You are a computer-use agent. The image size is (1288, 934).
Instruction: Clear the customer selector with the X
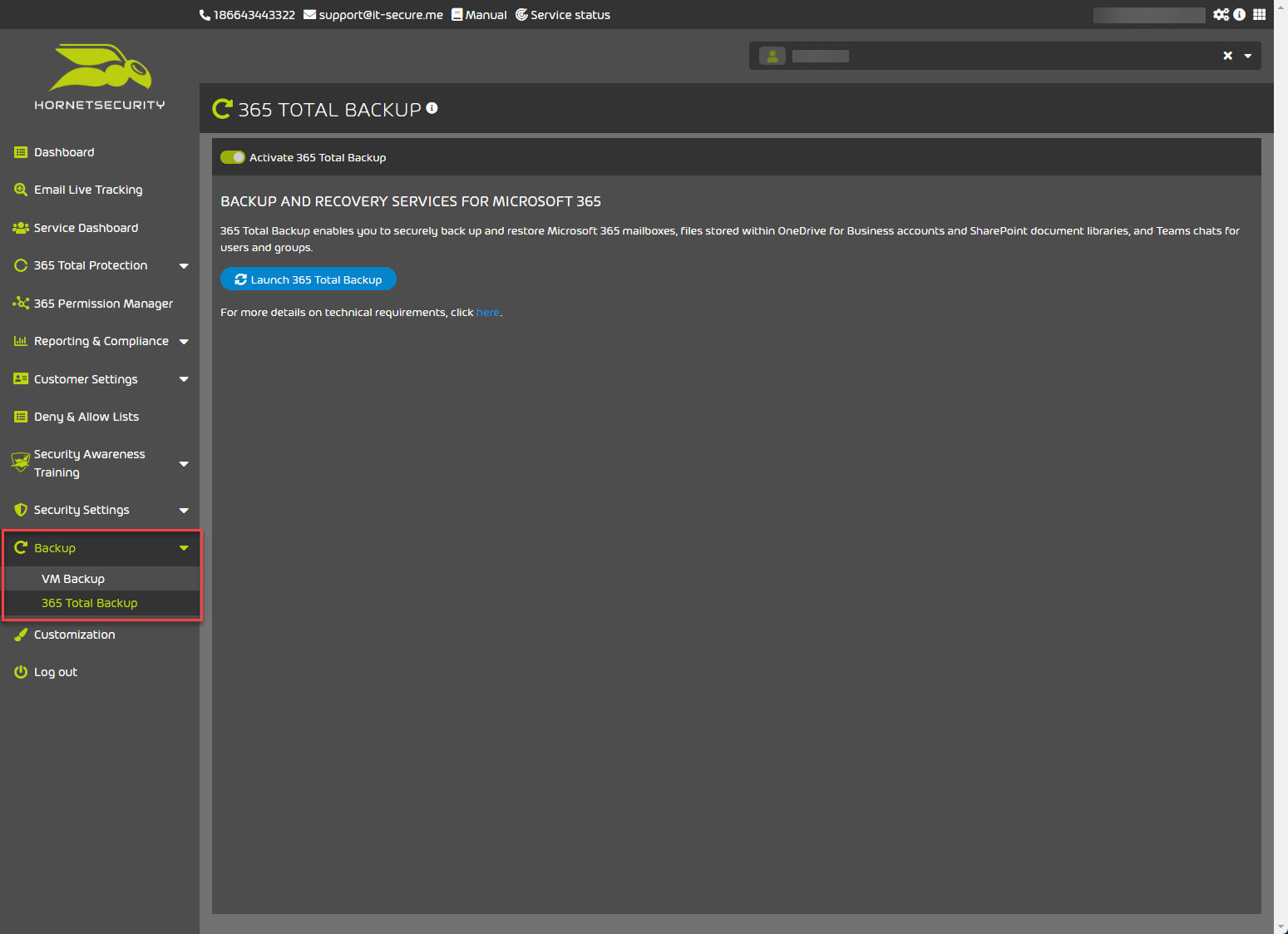point(1227,56)
